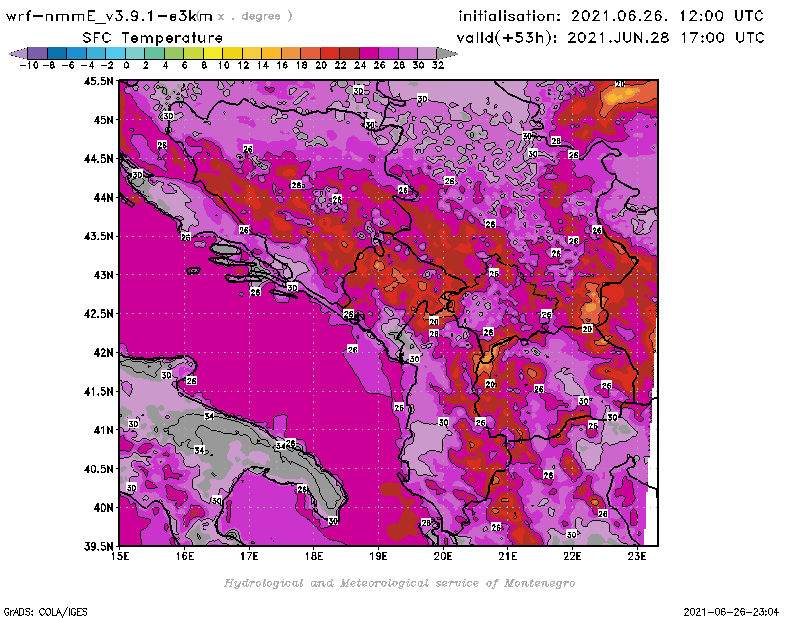Click the wrf-nmmE model version label

point(109,16)
